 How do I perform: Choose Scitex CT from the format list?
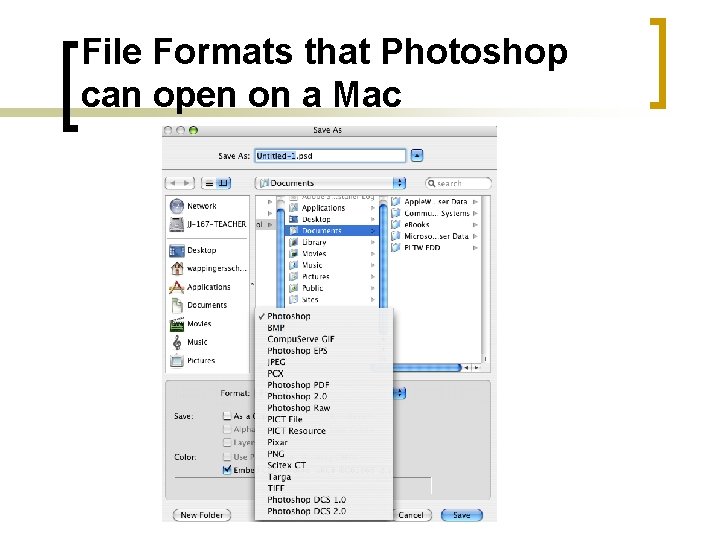tap(324, 466)
